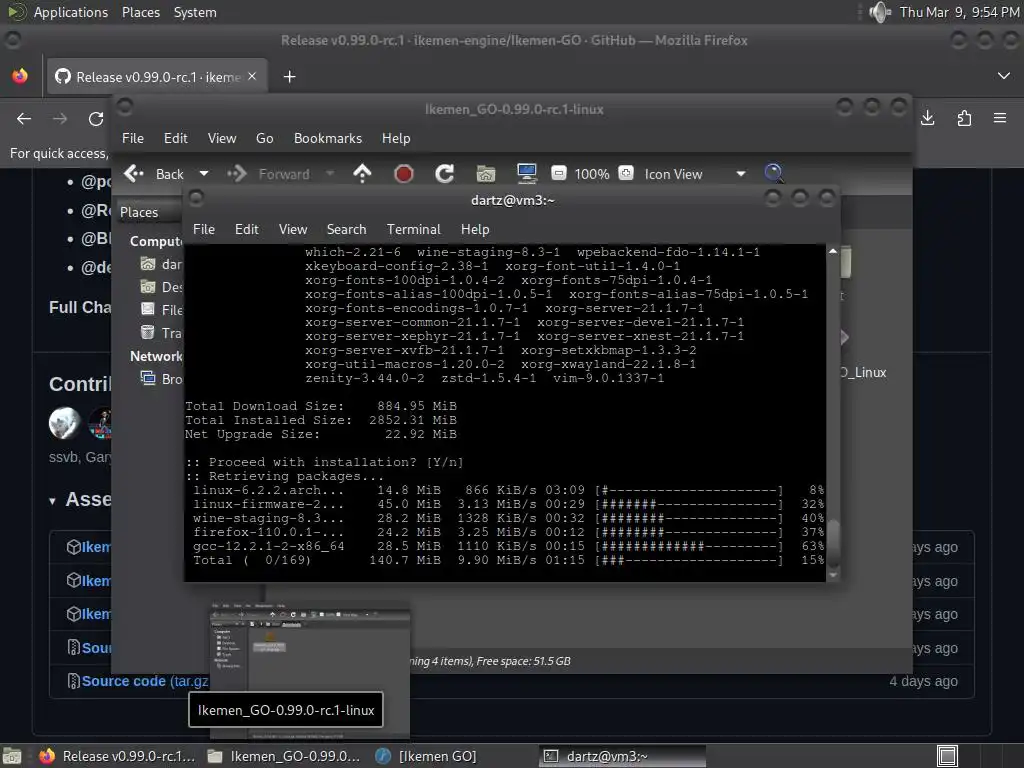
Task: Open the System menu in top panel
Action: (x=195, y=12)
